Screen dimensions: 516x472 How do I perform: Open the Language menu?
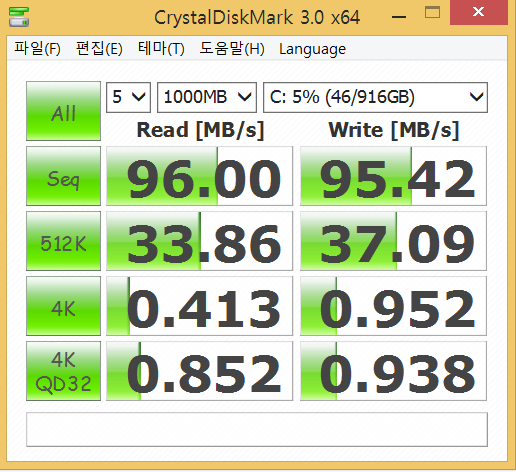(312, 50)
